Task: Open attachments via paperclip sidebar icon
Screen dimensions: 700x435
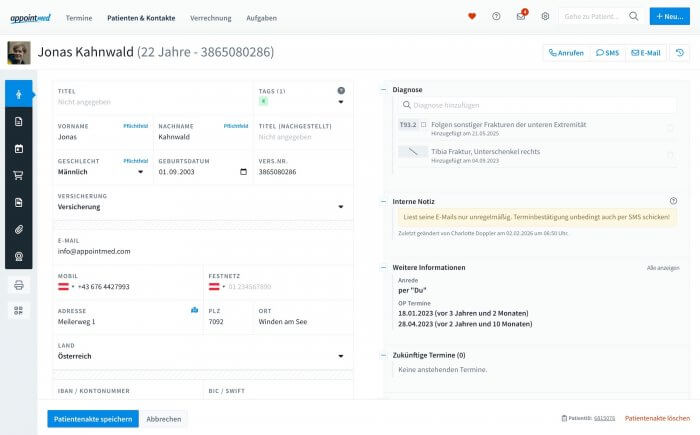Action: pyautogui.click(x=18, y=230)
